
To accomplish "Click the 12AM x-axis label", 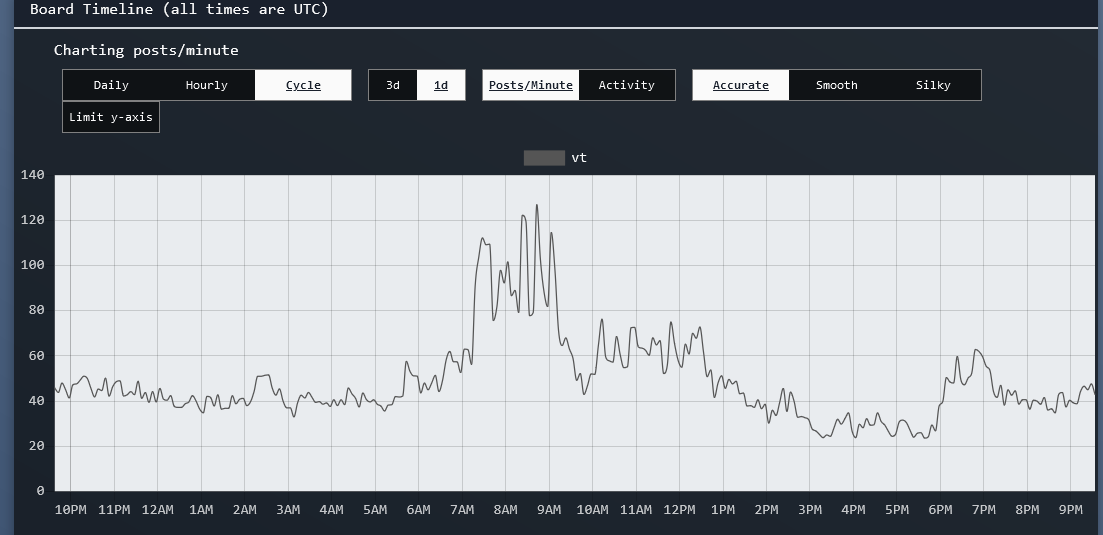I will [x=158, y=510].
